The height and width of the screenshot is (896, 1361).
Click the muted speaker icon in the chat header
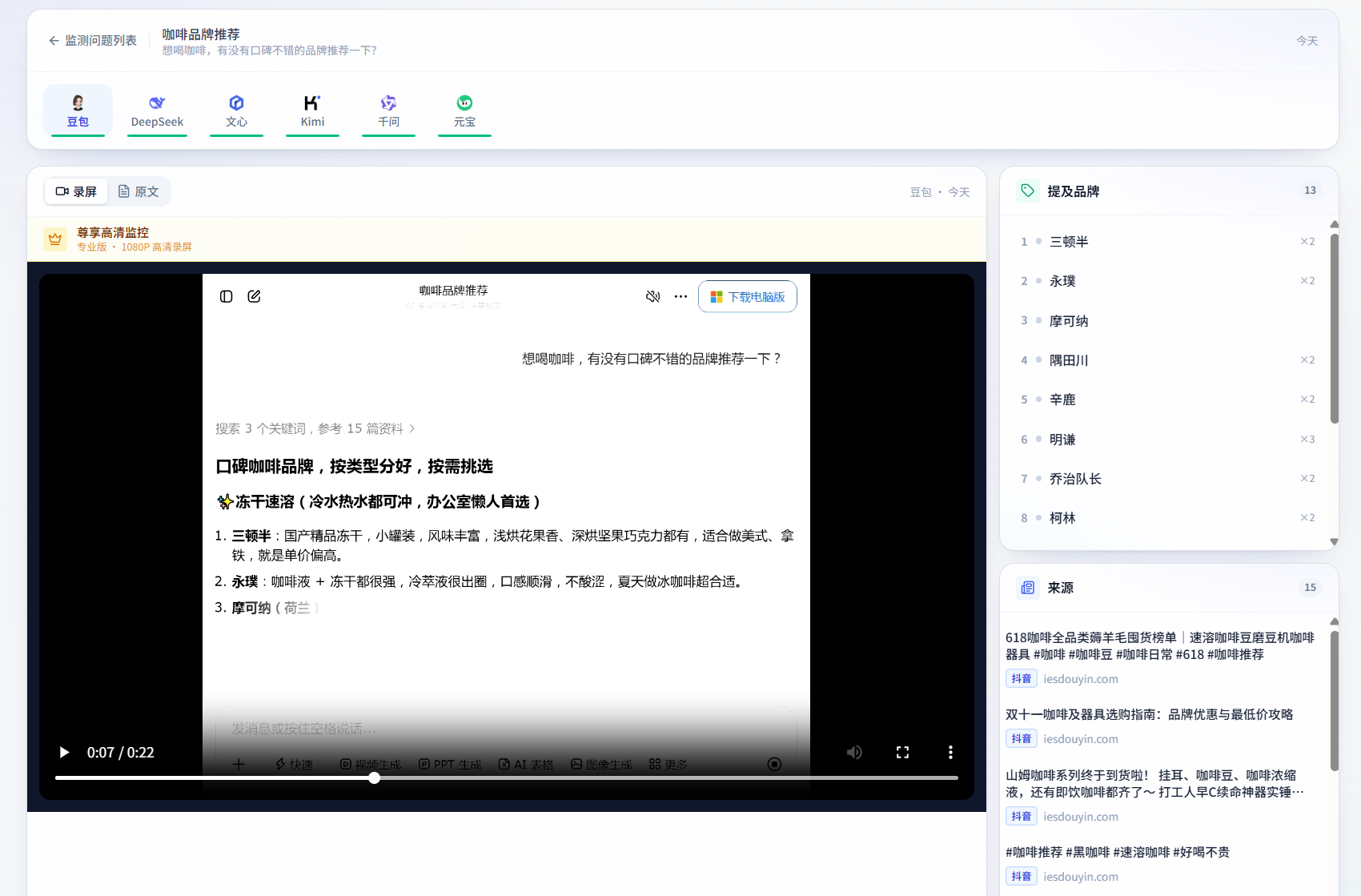pyautogui.click(x=653, y=296)
